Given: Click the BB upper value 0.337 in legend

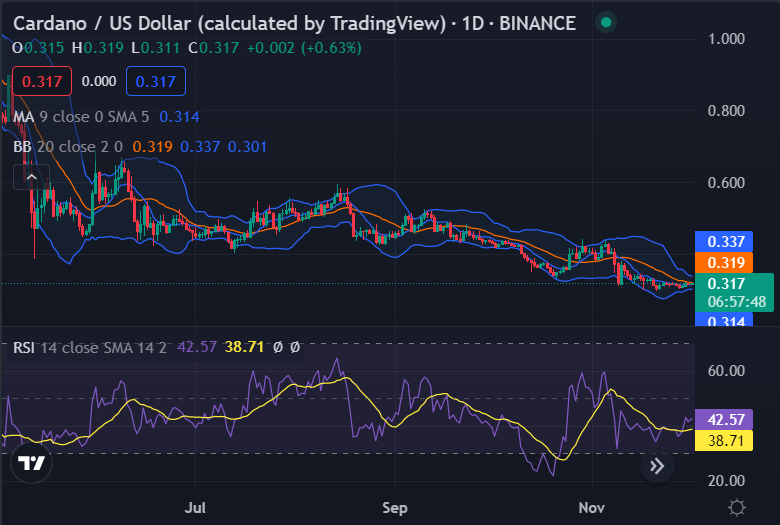Looking at the screenshot, I should click(x=200, y=147).
